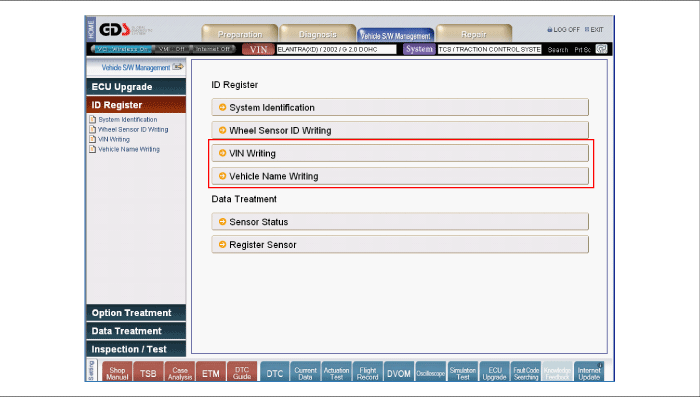Toggle the Internet Off status indicator
This screenshot has height=397, width=700.
[212, 49]
